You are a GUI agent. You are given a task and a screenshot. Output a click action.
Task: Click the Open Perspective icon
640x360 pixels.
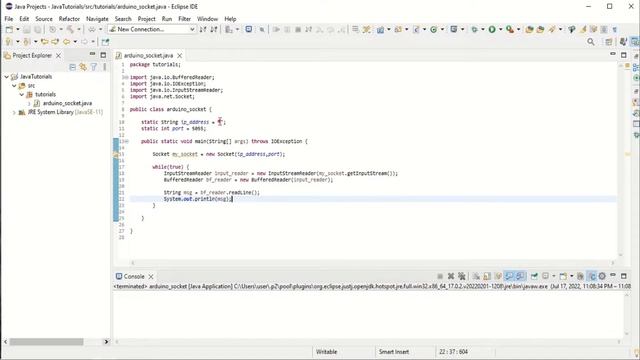point(609,42)
